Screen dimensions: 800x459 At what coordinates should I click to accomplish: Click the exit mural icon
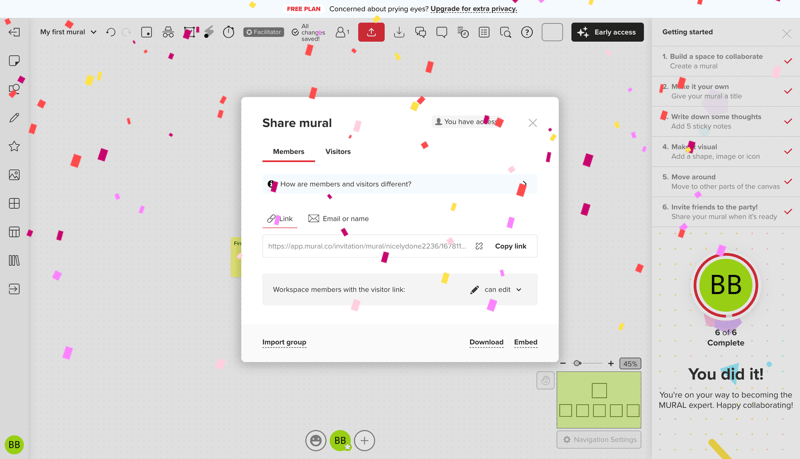pos(14,32)
